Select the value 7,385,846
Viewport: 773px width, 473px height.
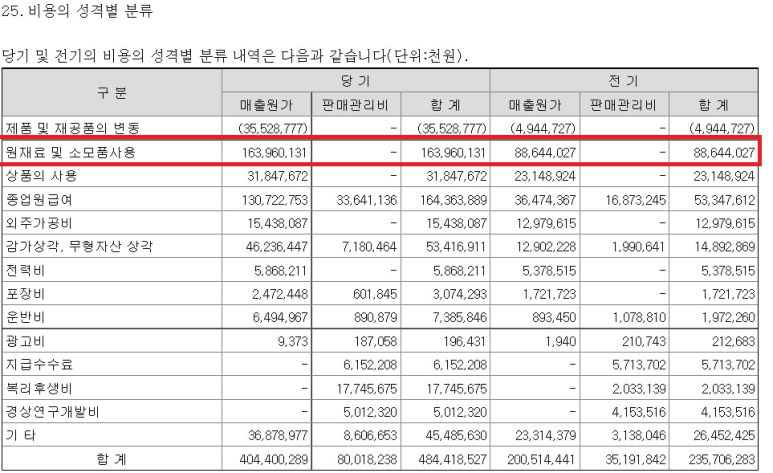coord(460,317)
